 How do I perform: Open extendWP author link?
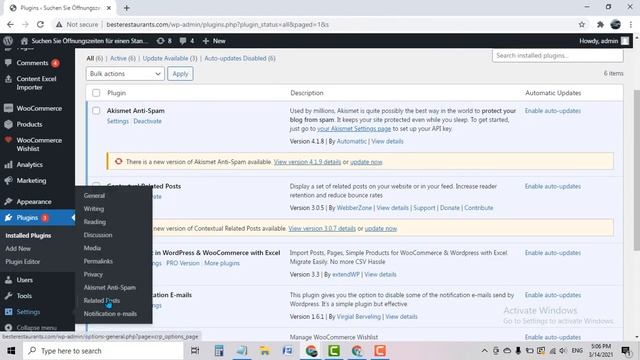[x=346, y=274]
